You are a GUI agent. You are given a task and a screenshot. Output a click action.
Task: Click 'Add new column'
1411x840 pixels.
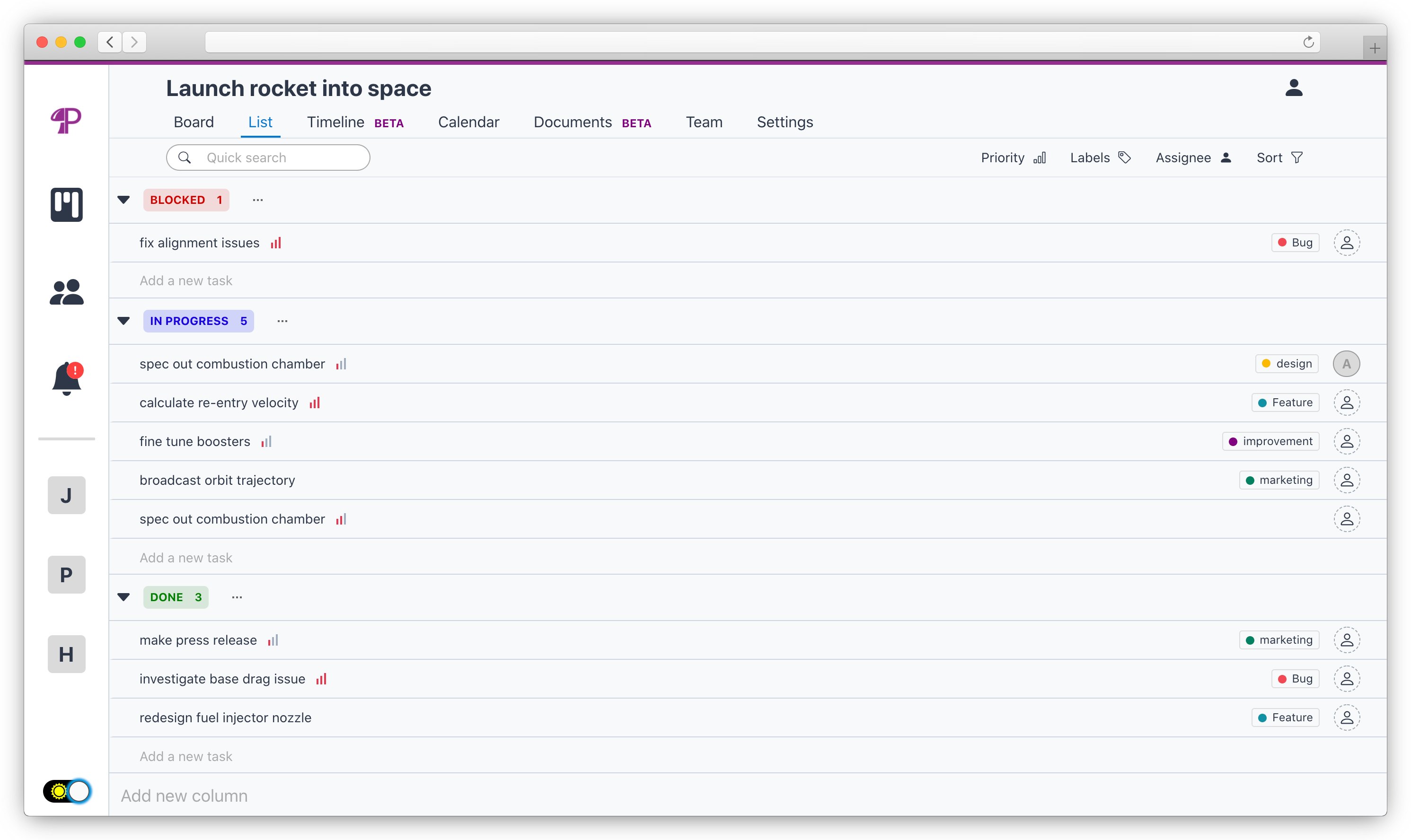coord(184,795)
